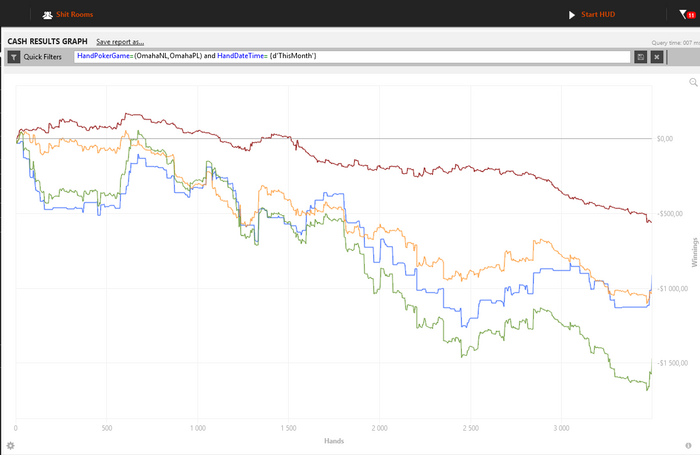Click the HandDateTime token in filter
Screen dimensions: 700x455
241,56
